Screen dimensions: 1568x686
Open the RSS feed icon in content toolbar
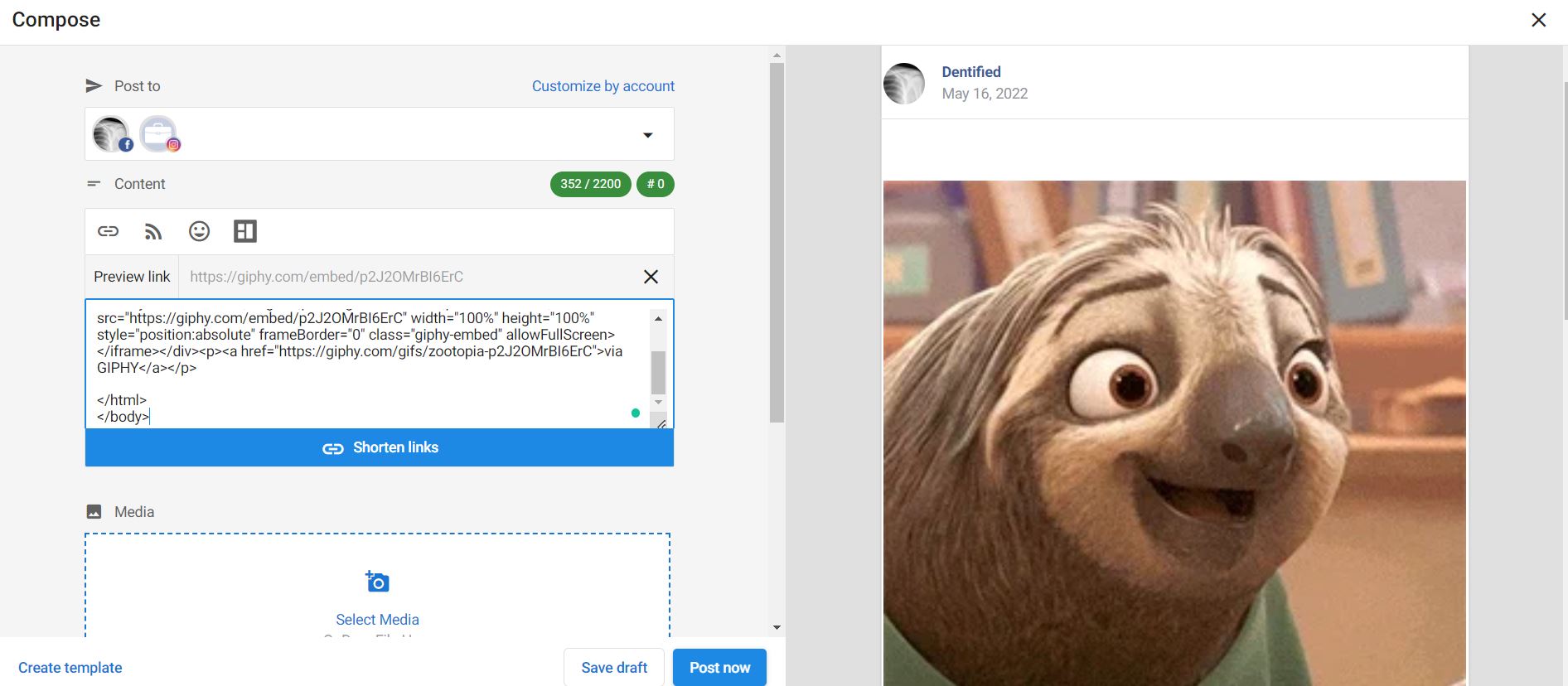(153, 231)
